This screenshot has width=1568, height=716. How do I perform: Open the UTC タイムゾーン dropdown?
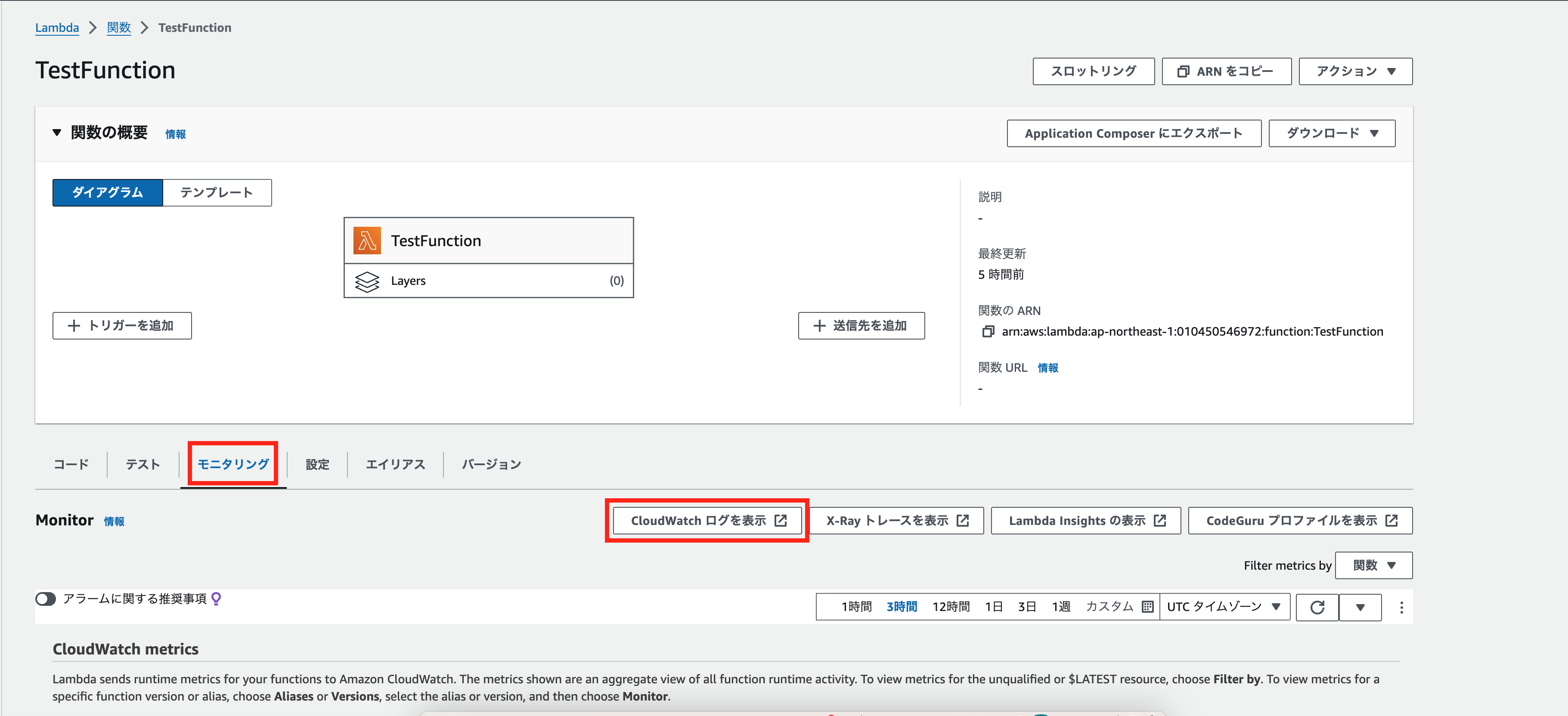click(x=1224, y=607)
